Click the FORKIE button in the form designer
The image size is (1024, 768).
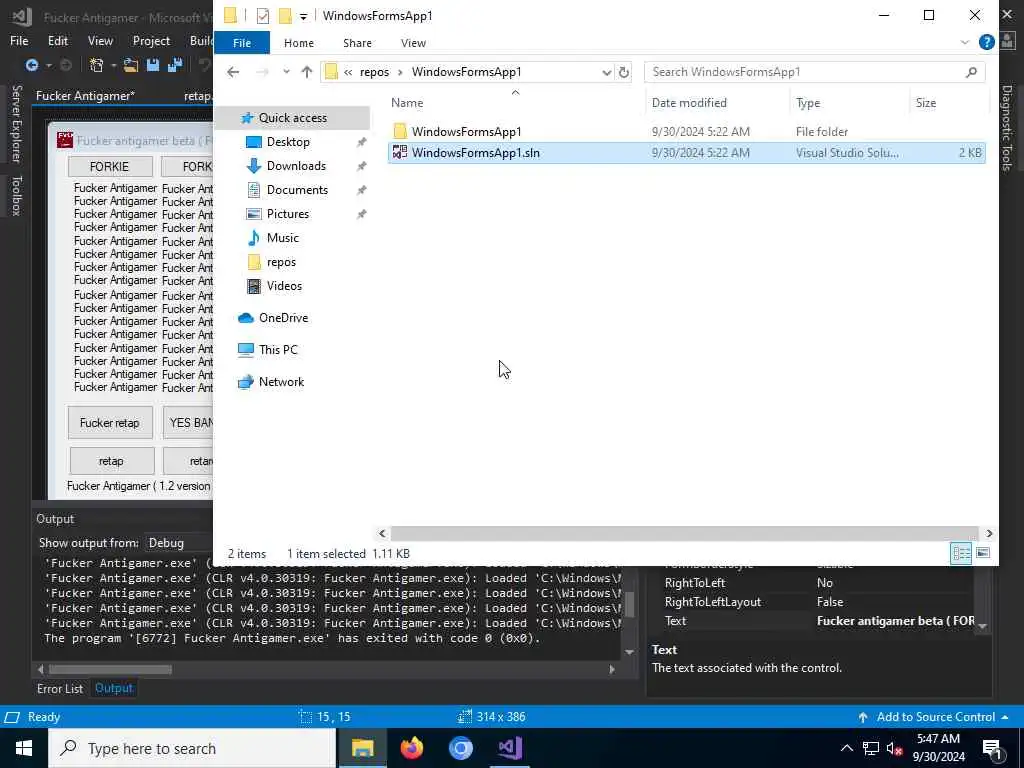click(x=110, y=167)
